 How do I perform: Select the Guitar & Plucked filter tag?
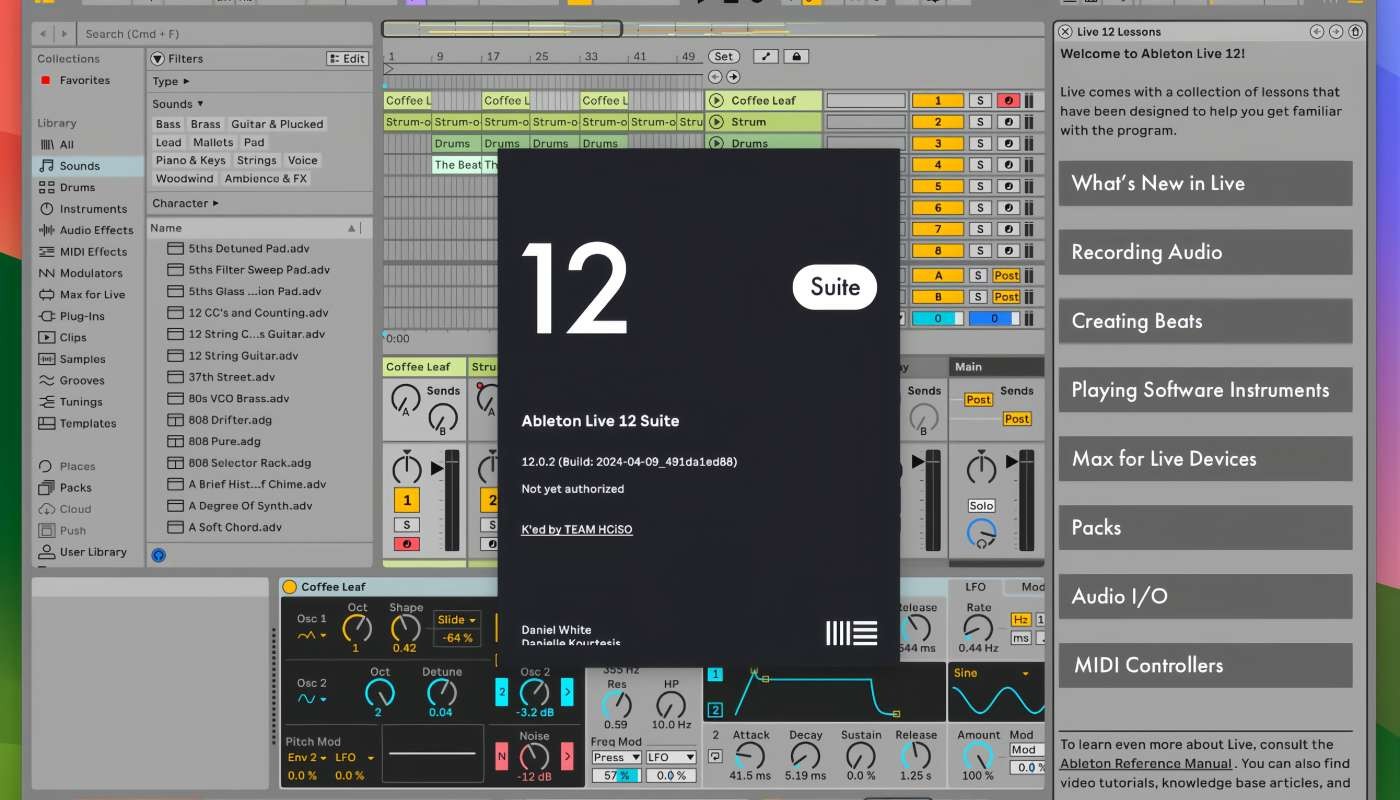(x=277, y=124)
